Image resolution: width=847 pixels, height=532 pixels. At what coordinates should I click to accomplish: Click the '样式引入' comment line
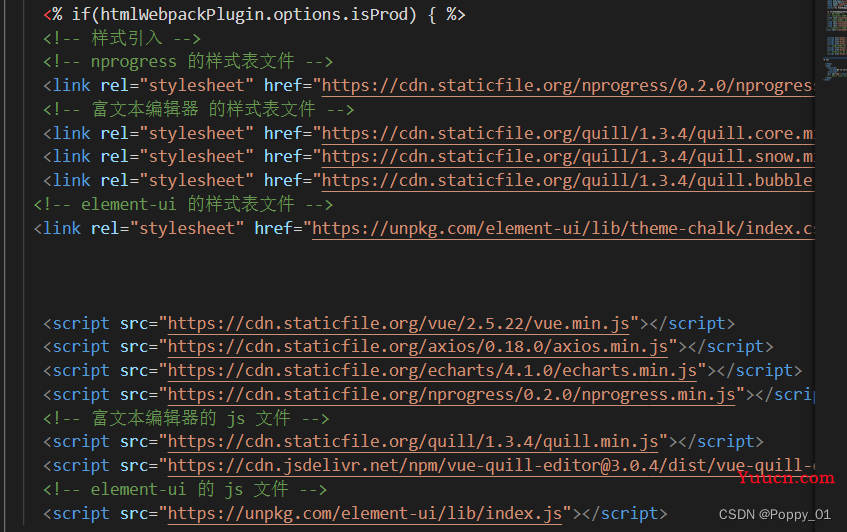[122, 38]
